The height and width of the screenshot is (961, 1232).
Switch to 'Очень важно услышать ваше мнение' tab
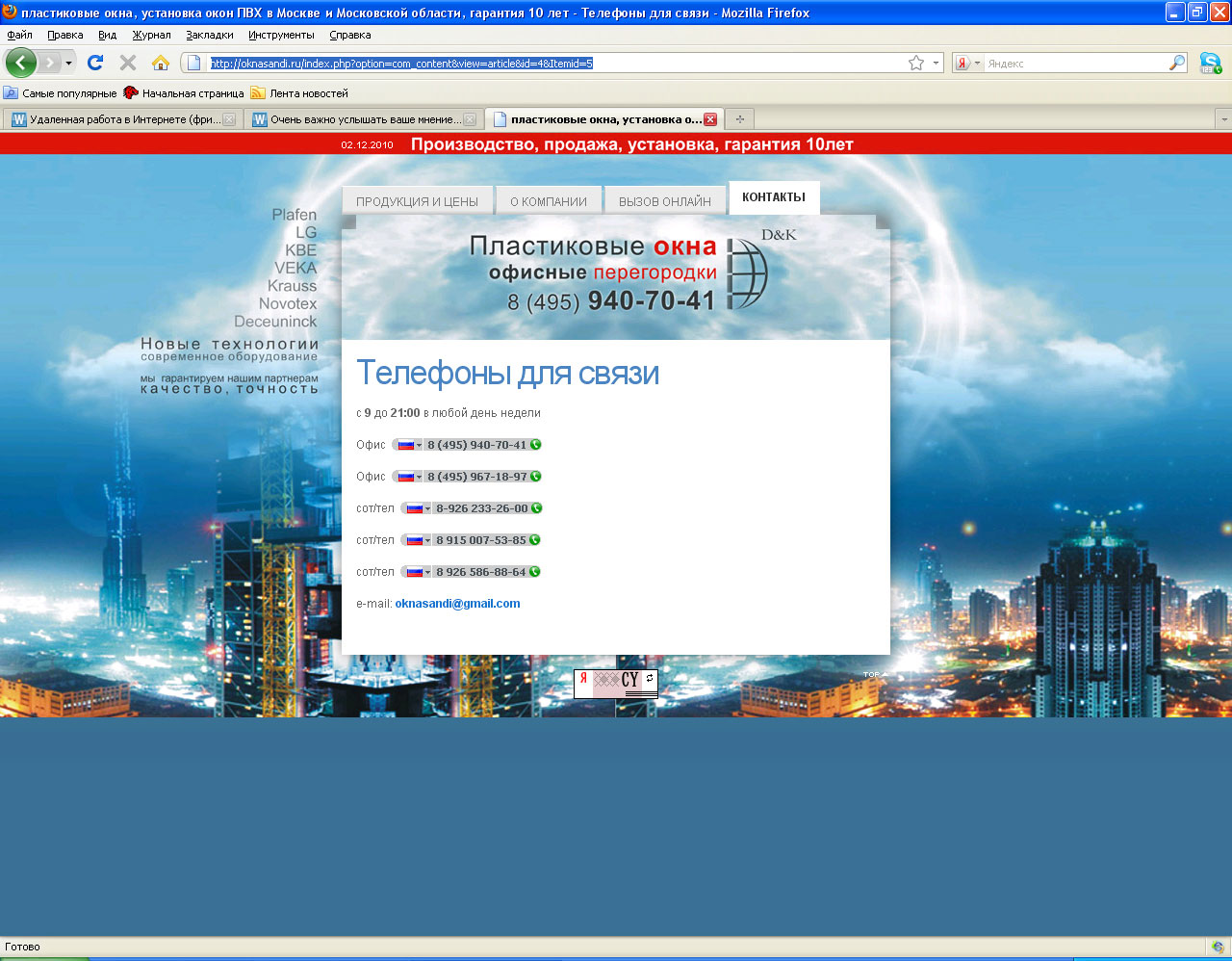coord(363,119)
